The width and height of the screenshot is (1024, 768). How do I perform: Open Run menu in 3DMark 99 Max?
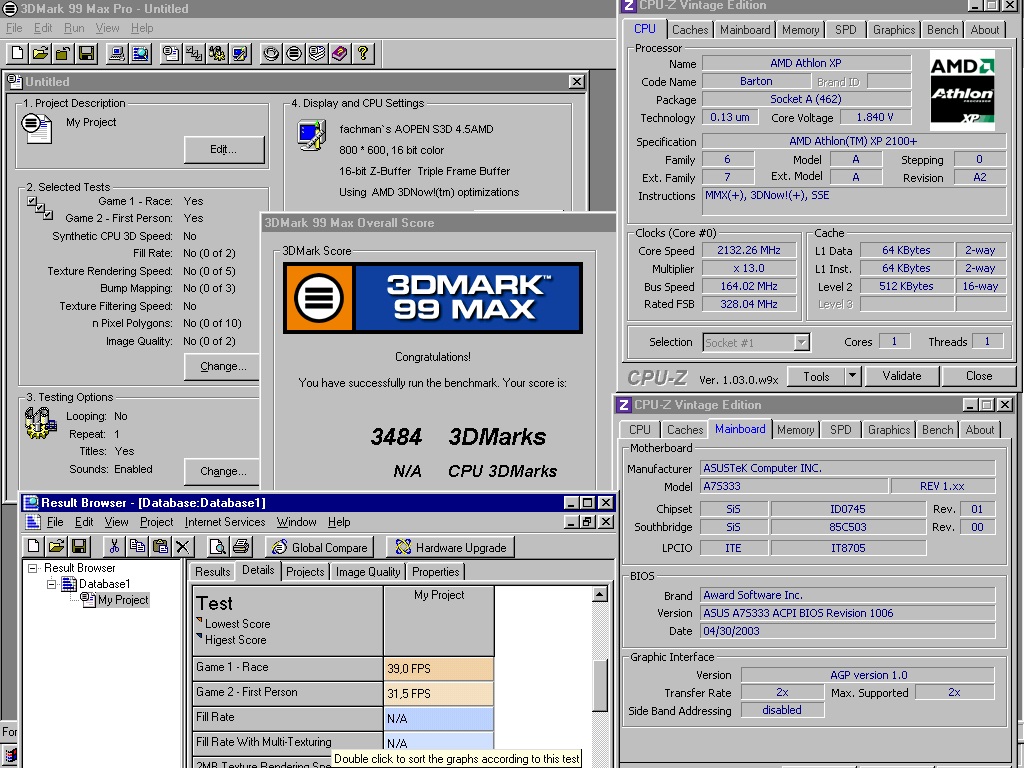click(x=74, y=28)
